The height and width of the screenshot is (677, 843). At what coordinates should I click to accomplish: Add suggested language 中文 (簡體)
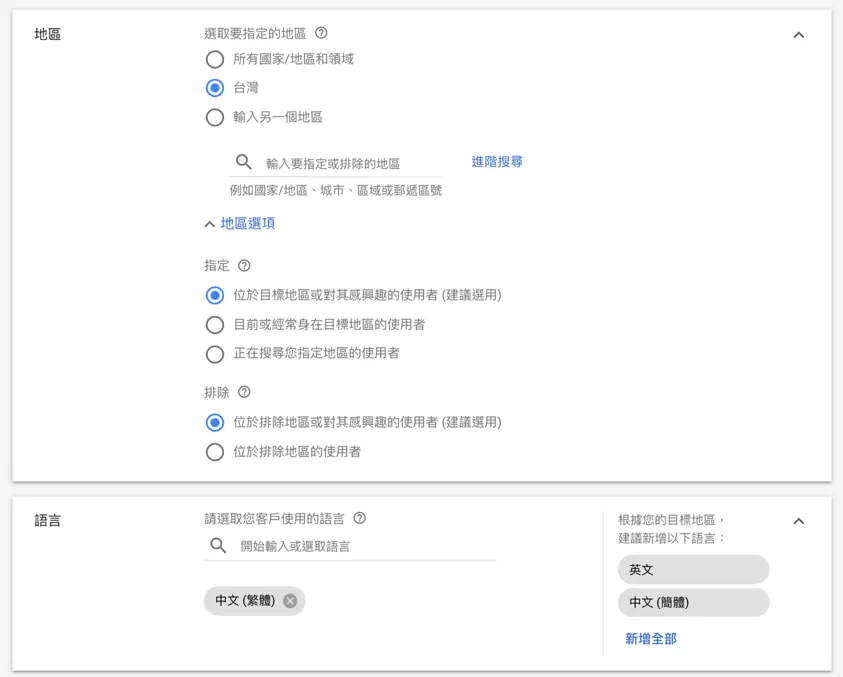693,602
